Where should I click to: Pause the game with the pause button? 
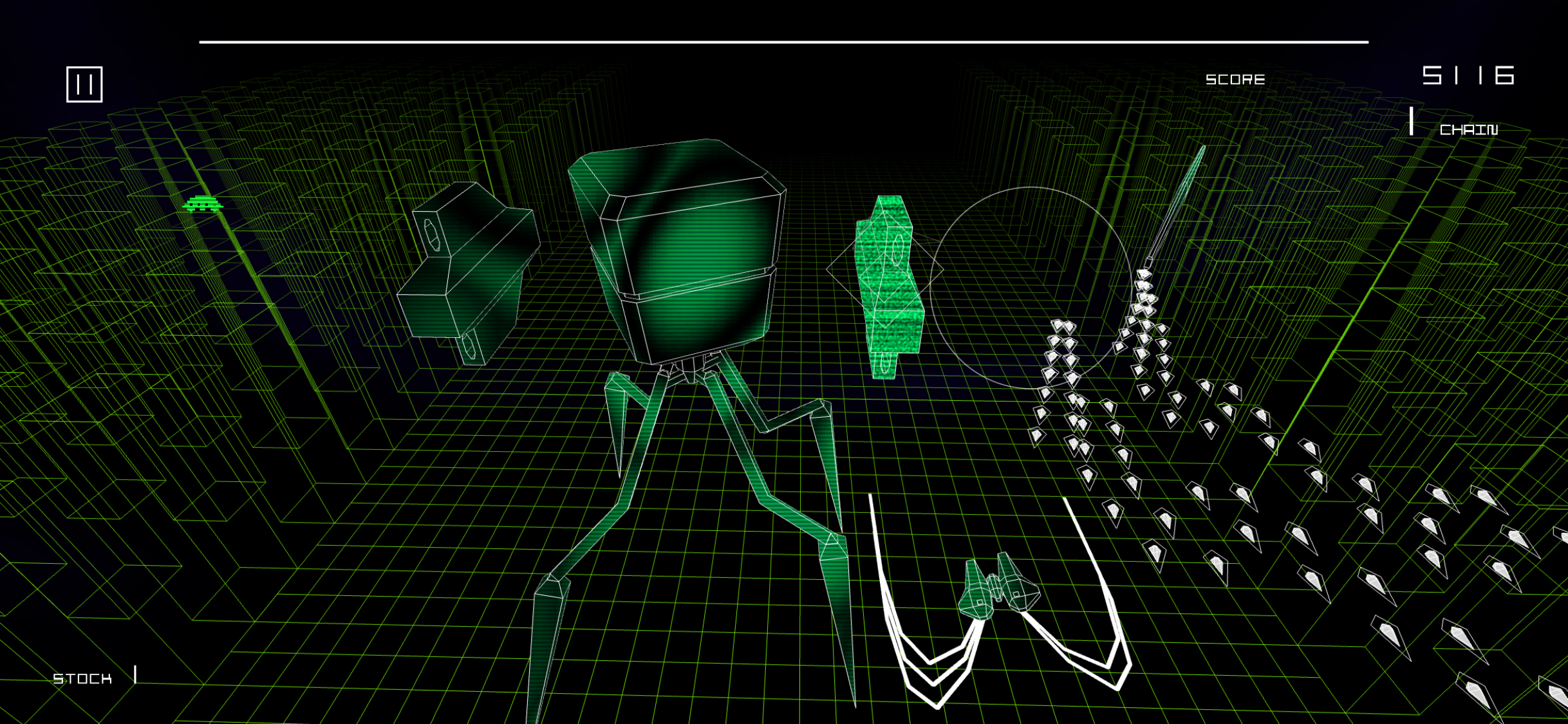[84, 84]
